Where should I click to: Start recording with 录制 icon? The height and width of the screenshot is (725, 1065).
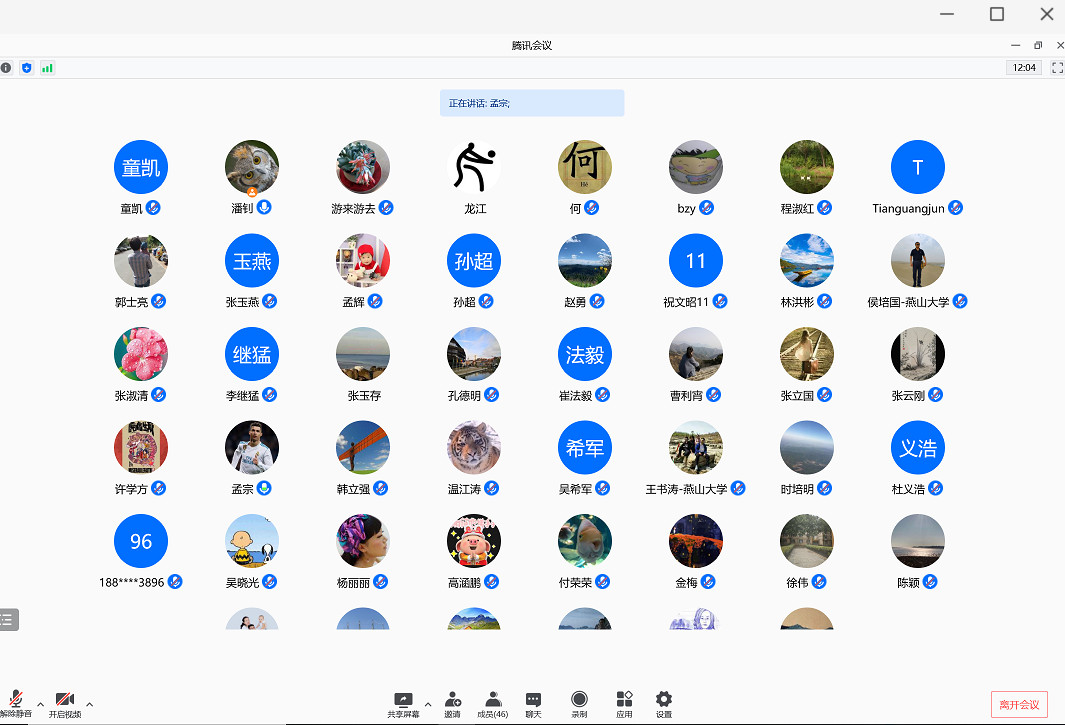point(579,703)
